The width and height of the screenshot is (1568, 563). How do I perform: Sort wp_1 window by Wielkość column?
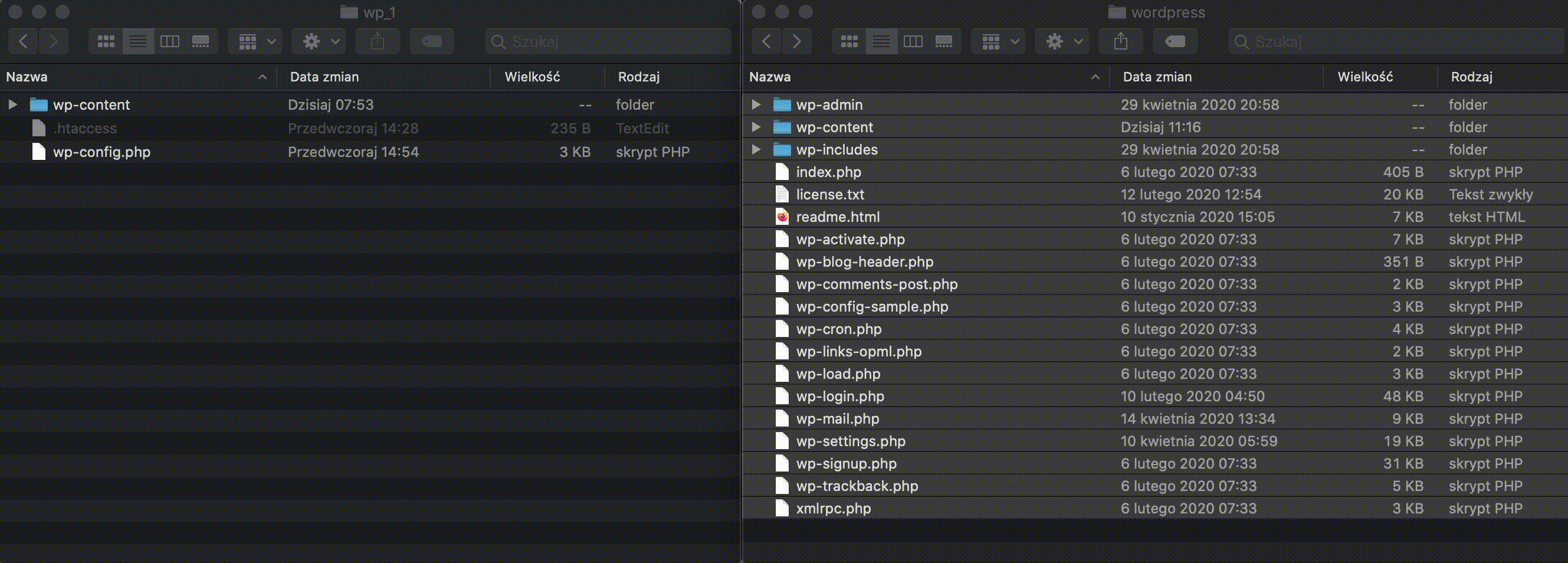pyautogui.click(x=547, y=77)
